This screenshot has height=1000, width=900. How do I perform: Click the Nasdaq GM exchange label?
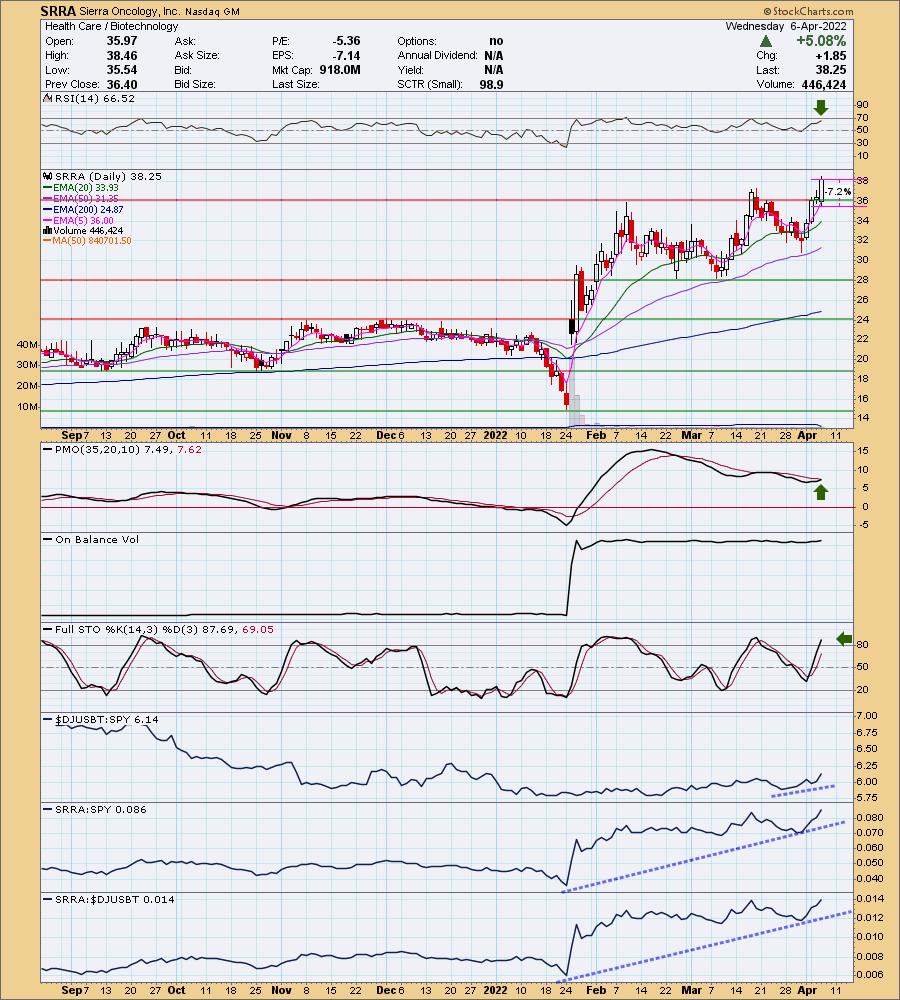tap(212, 11)
